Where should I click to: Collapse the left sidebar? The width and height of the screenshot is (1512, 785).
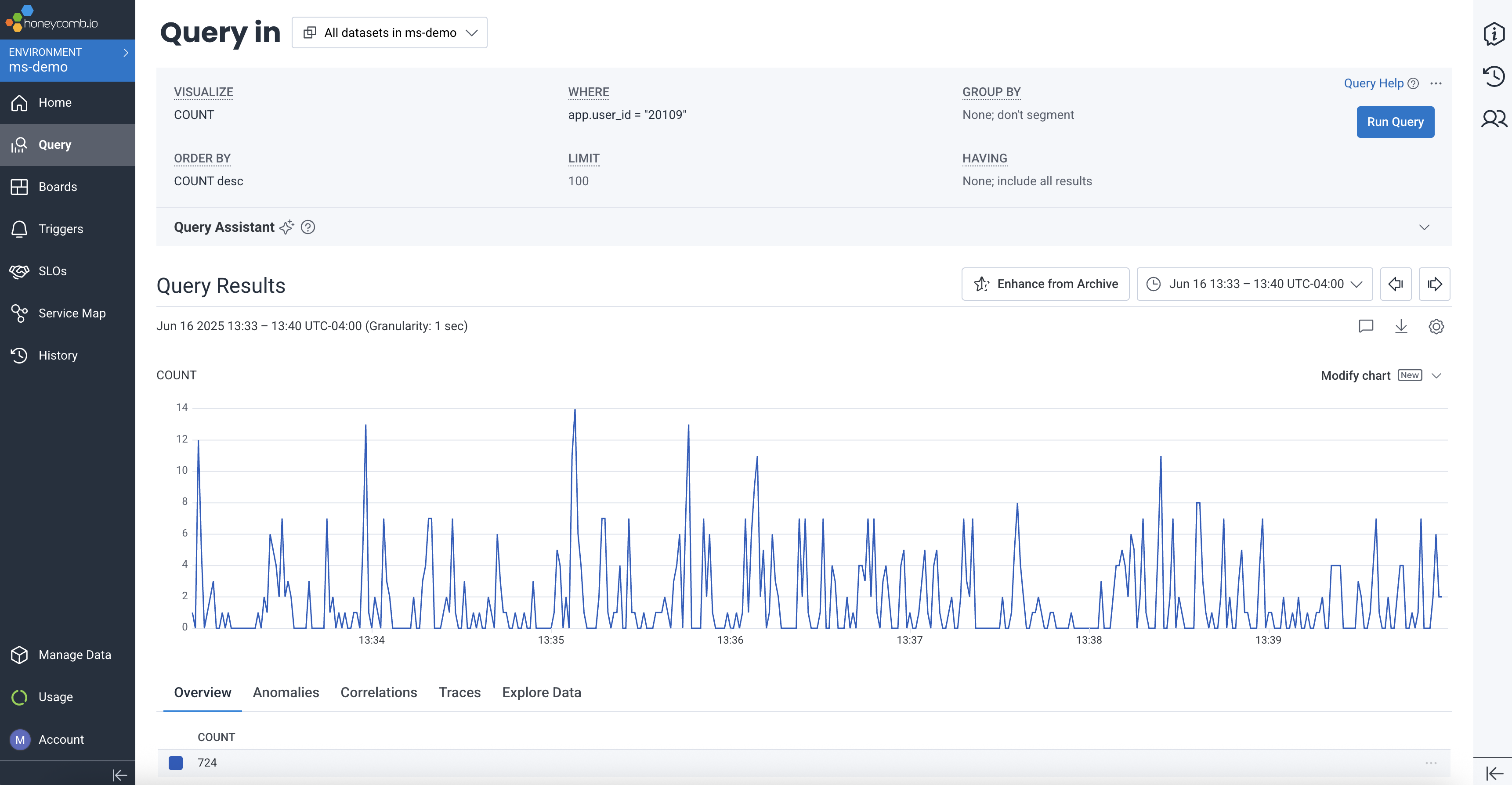(x=119, y=776)
